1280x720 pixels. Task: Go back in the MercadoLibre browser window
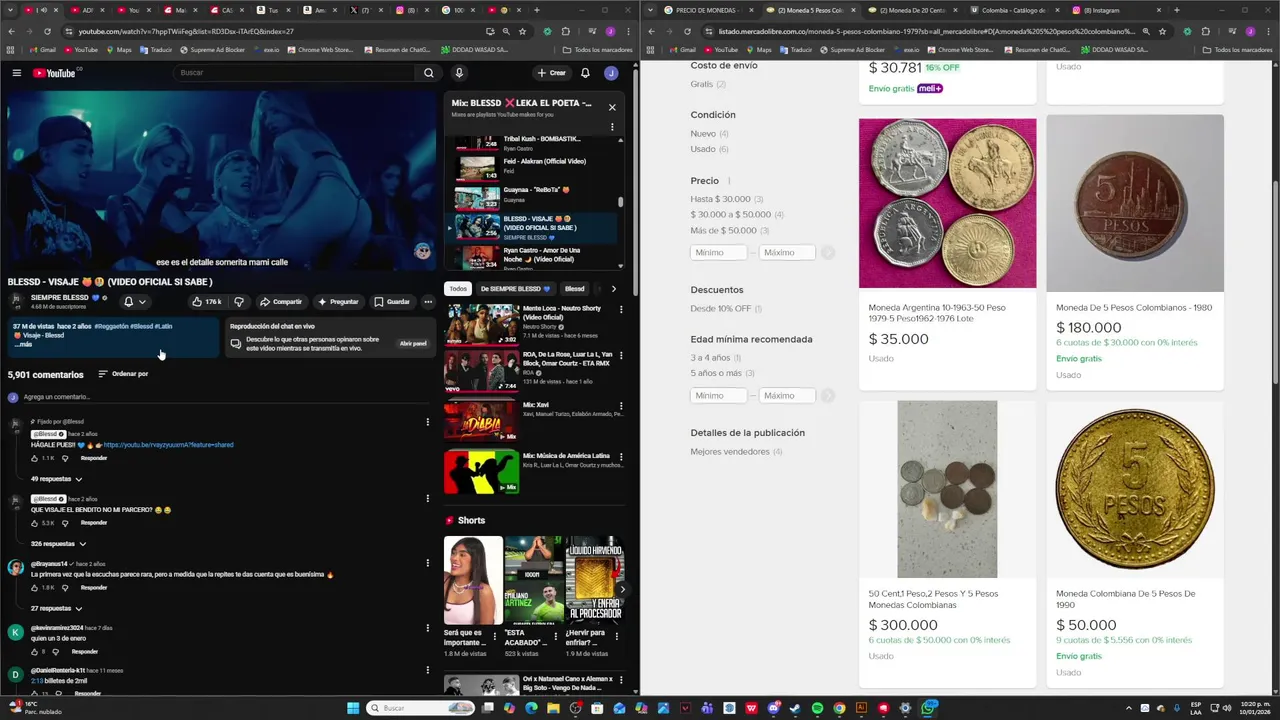pyautogui.click(x=651, y=31)
